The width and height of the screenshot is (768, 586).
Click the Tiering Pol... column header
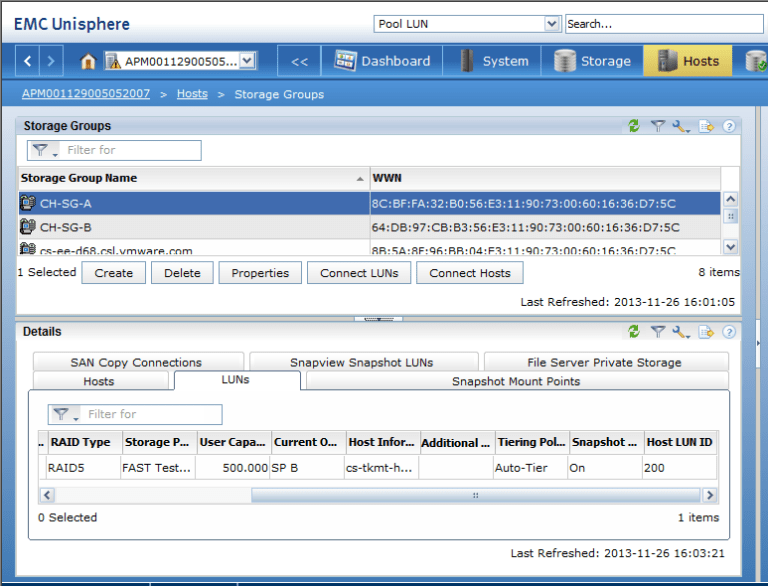[532, 442]
